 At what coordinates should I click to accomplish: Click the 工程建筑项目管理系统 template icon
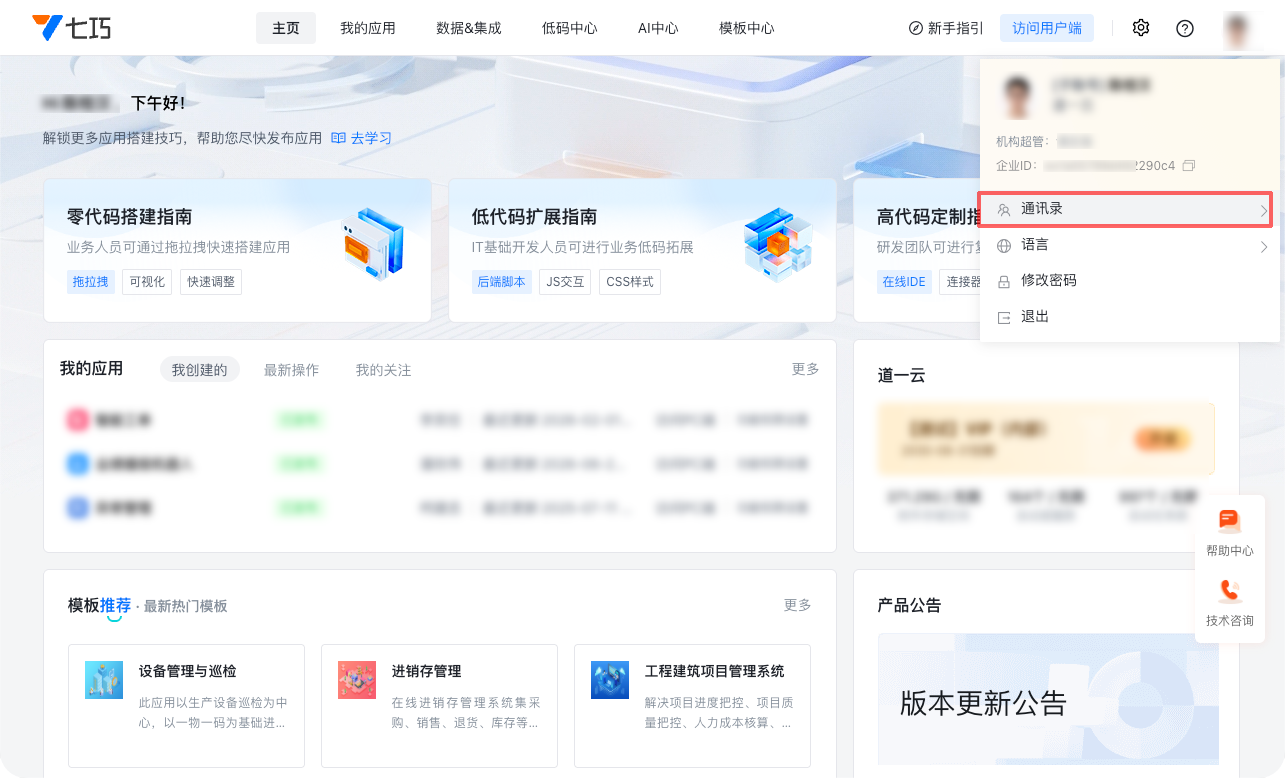point(610,680)
